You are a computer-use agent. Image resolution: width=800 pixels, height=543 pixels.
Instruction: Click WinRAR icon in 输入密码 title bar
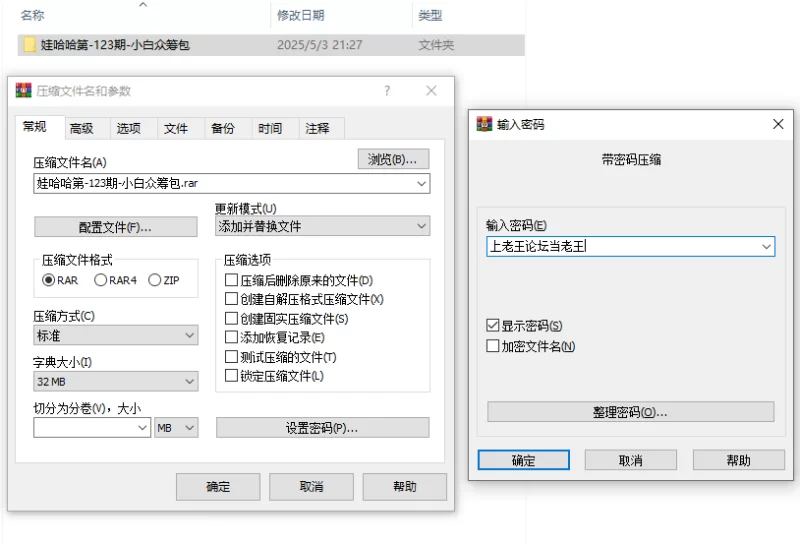pos(484,124)
